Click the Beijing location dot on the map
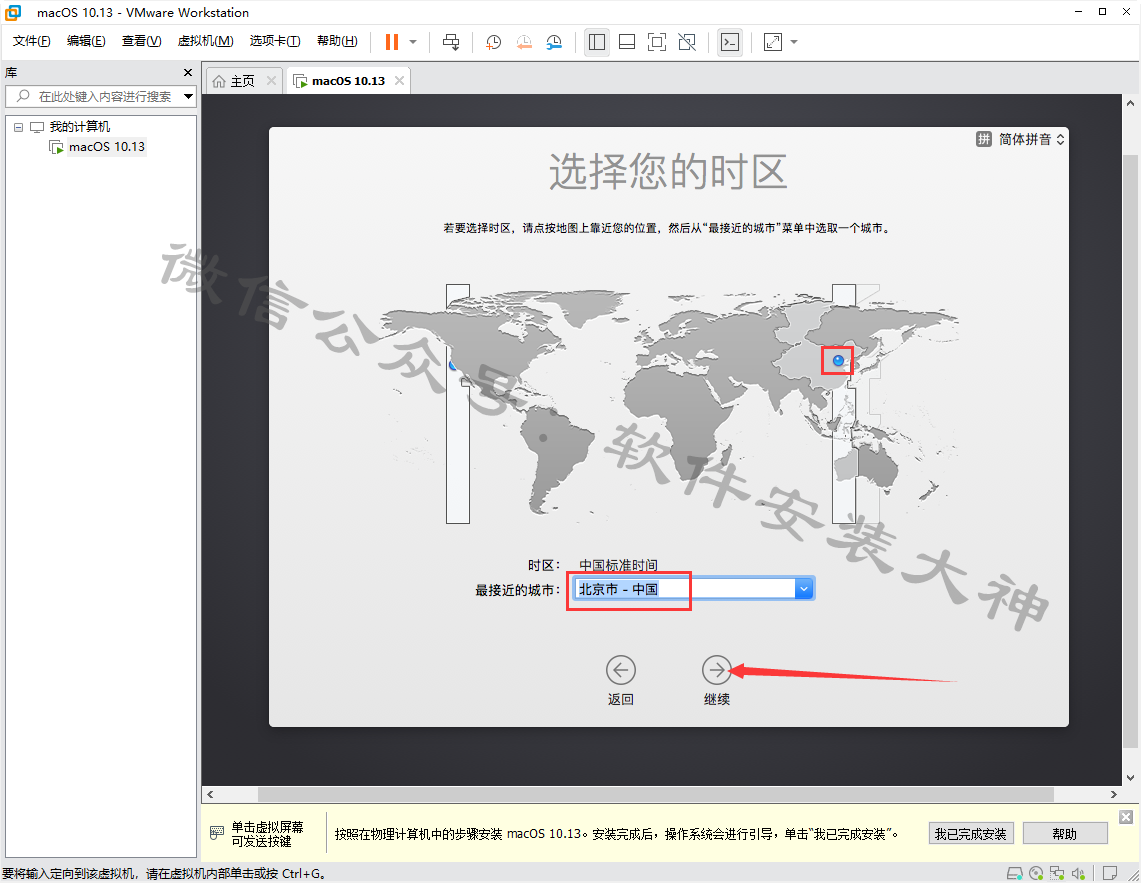 coord(838,360)
